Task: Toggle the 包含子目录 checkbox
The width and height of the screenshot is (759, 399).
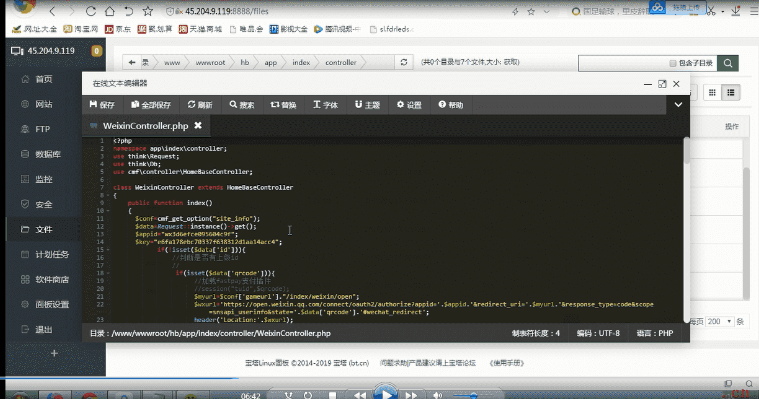Action: (x=672, y=63)
